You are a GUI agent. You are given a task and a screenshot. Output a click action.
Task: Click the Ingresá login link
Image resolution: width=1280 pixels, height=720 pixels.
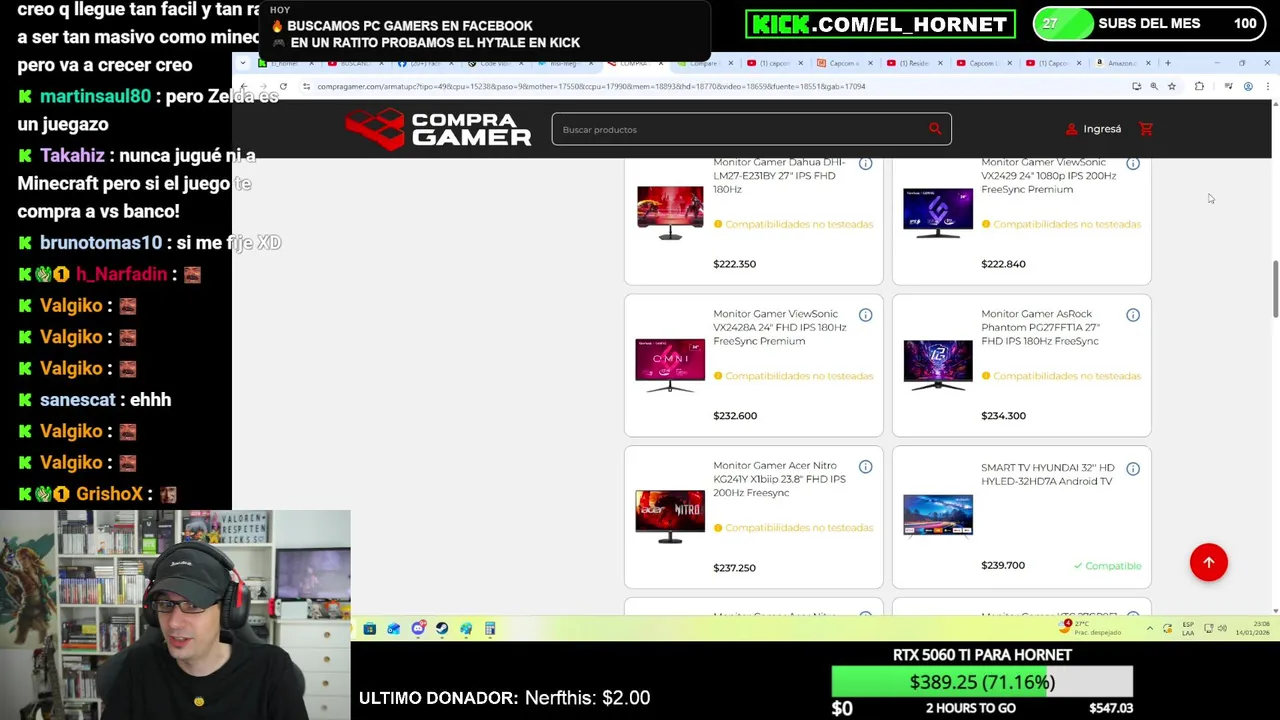pyautogui.click(x=1093, y=129)
